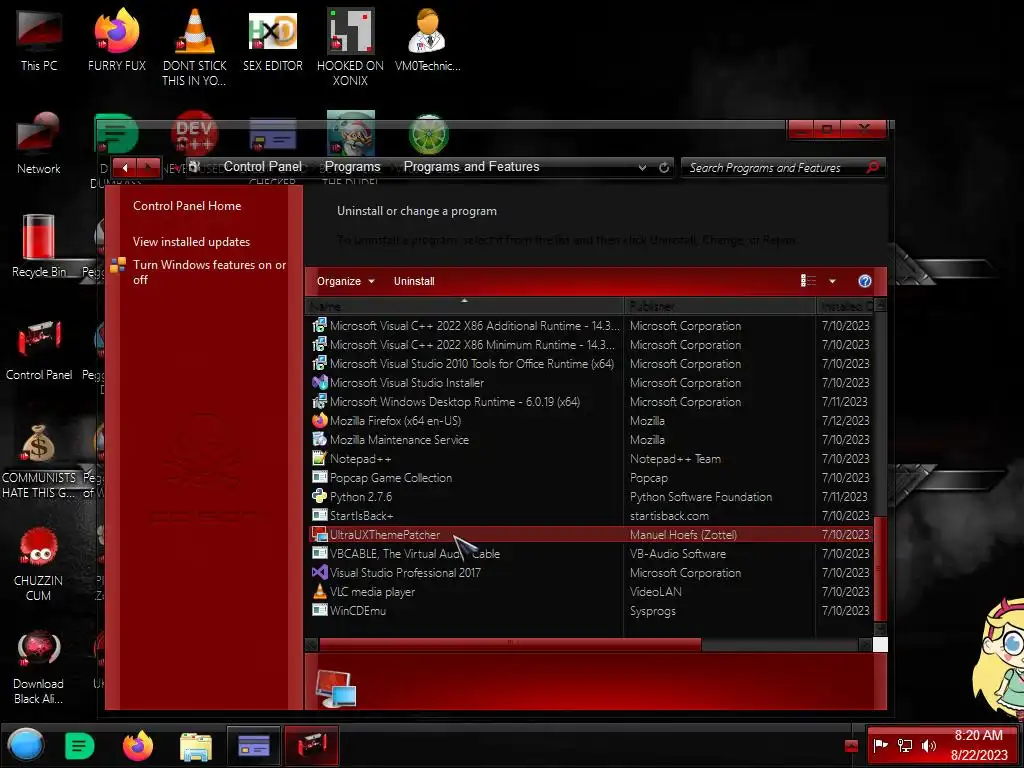Expand the view options dropdown arrow

(x=832, y=281)
